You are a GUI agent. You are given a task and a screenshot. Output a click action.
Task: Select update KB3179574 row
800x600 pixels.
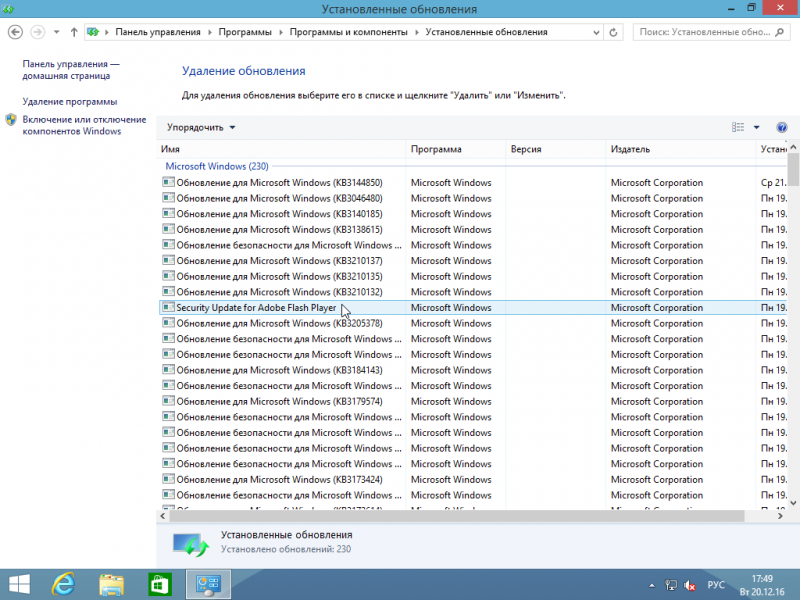pos(472,402)
